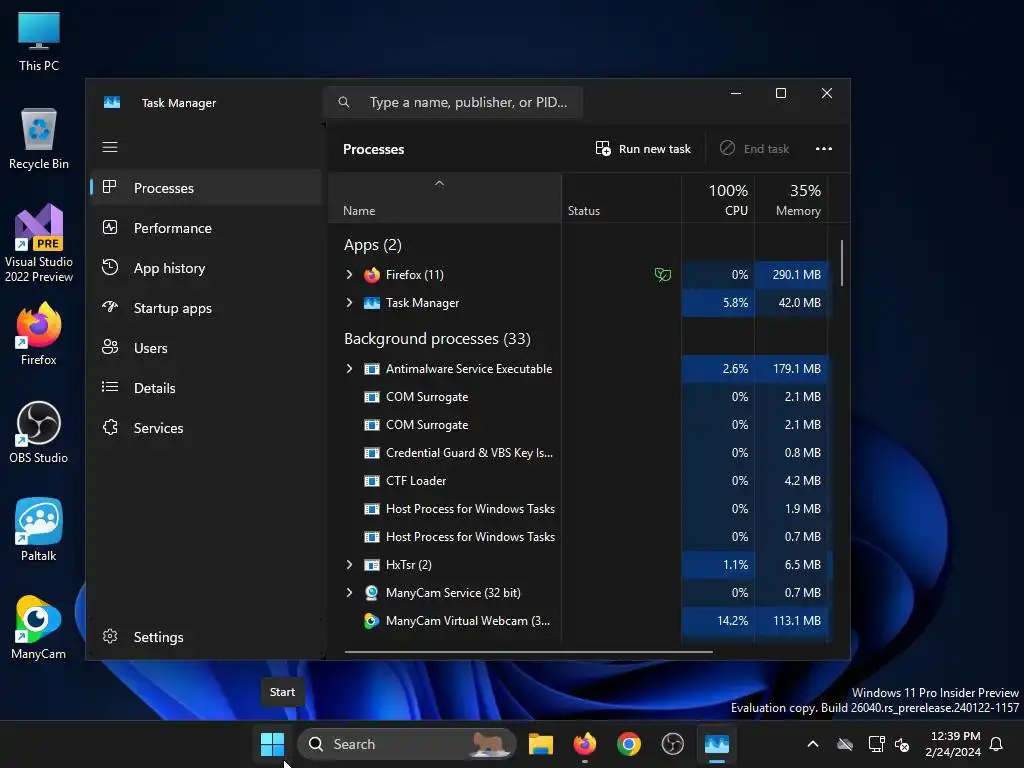Image resolution: width=1024 pixels, height=768 pixels.
Task: Select ManyCam Service process icon
Action: click(x=372, y=592)
